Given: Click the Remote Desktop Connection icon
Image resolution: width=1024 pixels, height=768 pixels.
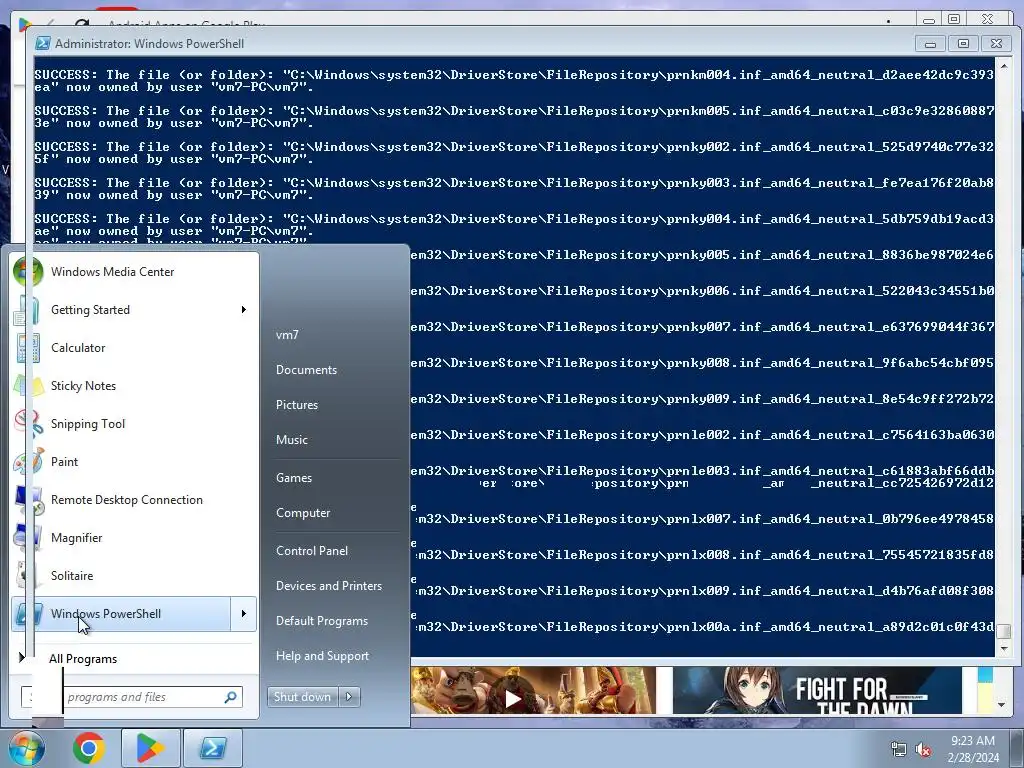Looking at the screenshot, I should [x=29, y=500].
